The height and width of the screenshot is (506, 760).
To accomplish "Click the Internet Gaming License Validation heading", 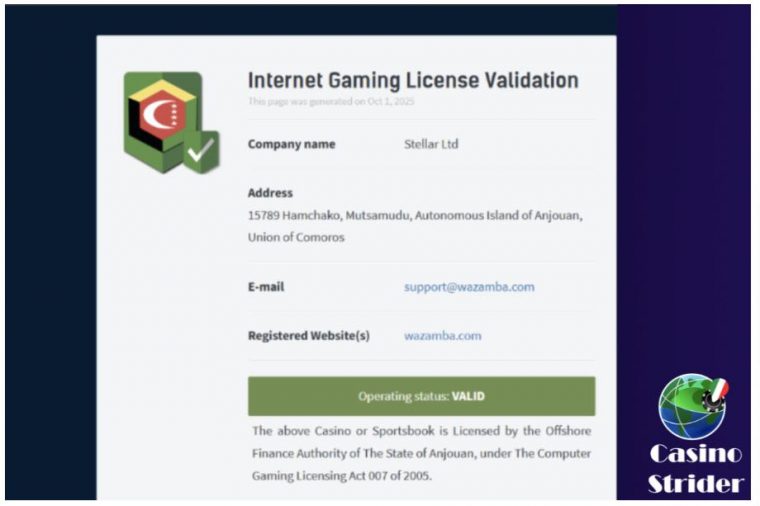I will tap(412, 80).
